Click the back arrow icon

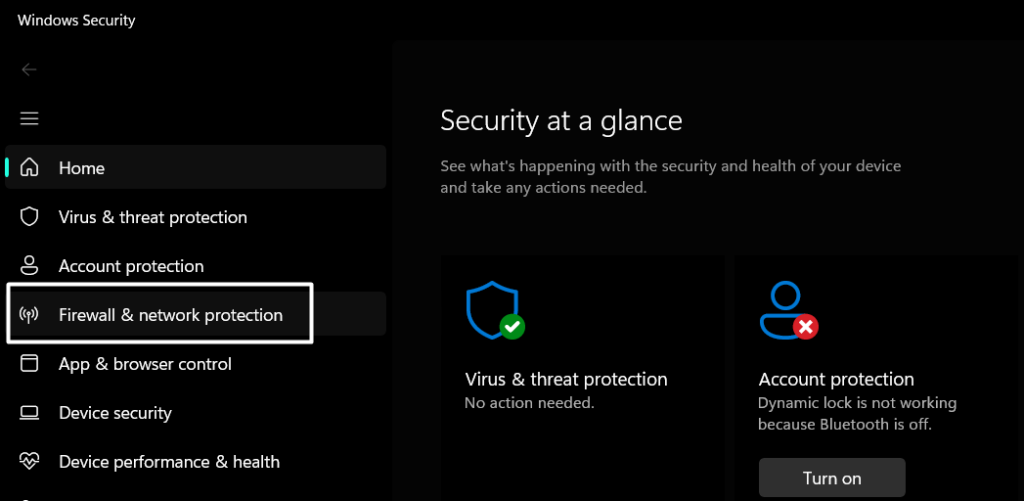pos(29,69)
